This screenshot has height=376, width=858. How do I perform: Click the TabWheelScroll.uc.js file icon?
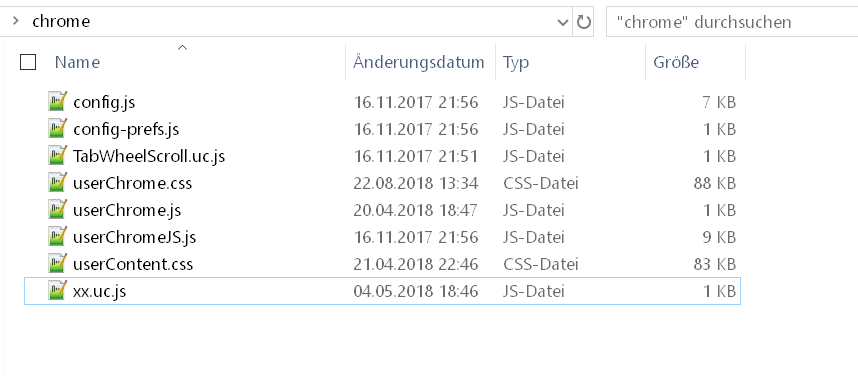coord(57,156)
